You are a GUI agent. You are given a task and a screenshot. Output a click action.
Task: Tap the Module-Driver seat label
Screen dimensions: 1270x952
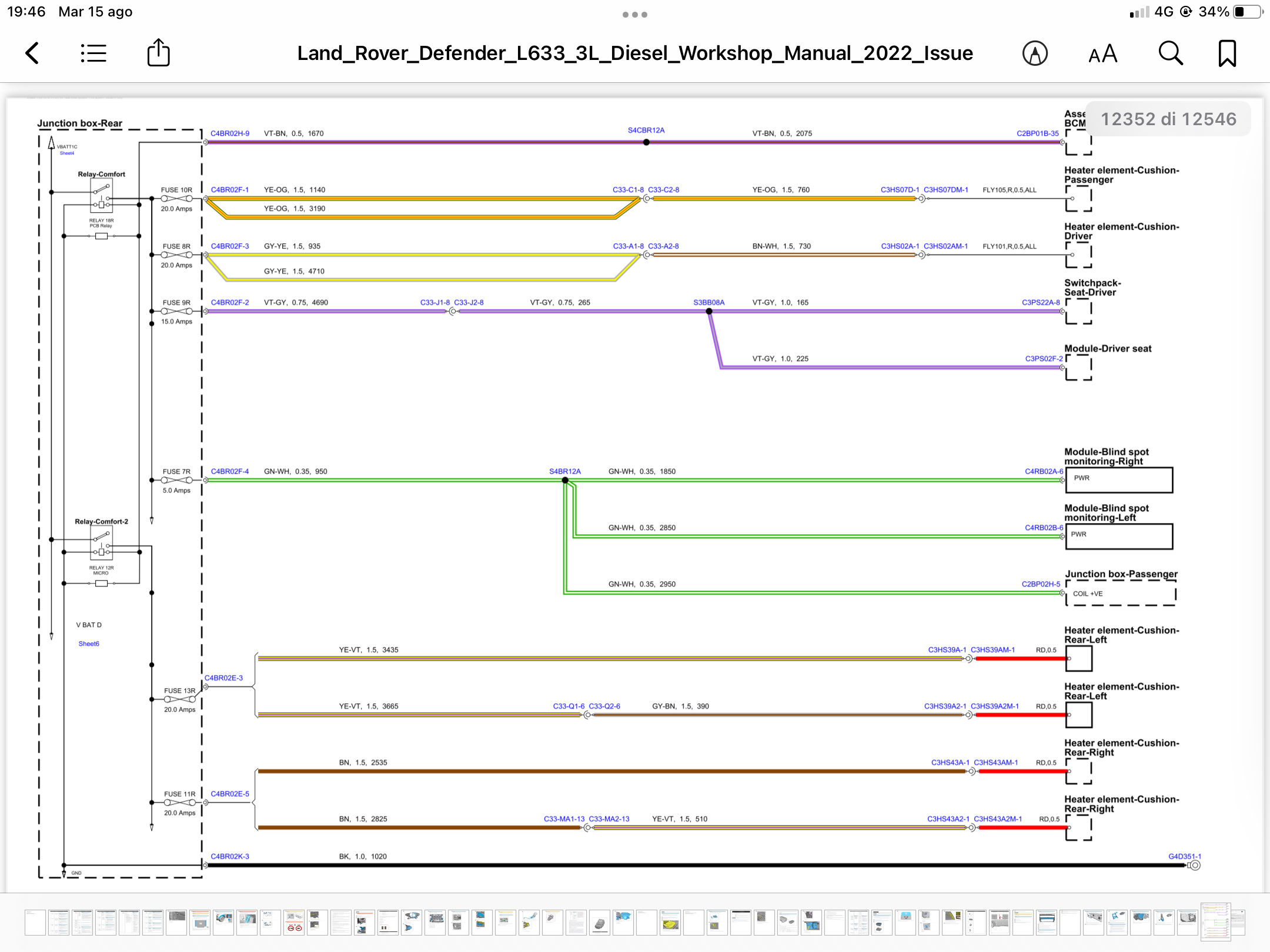point(1108,348)
